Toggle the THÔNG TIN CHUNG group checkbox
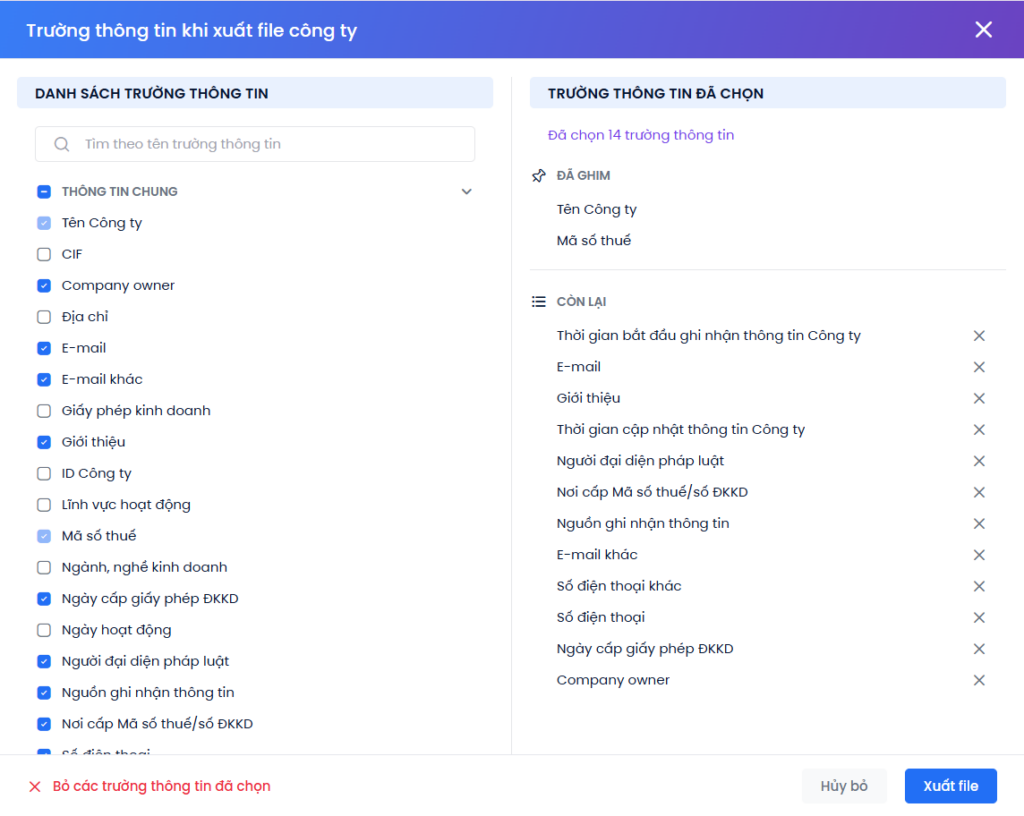This screenshot has height=816, width=1024. (44, 191)
